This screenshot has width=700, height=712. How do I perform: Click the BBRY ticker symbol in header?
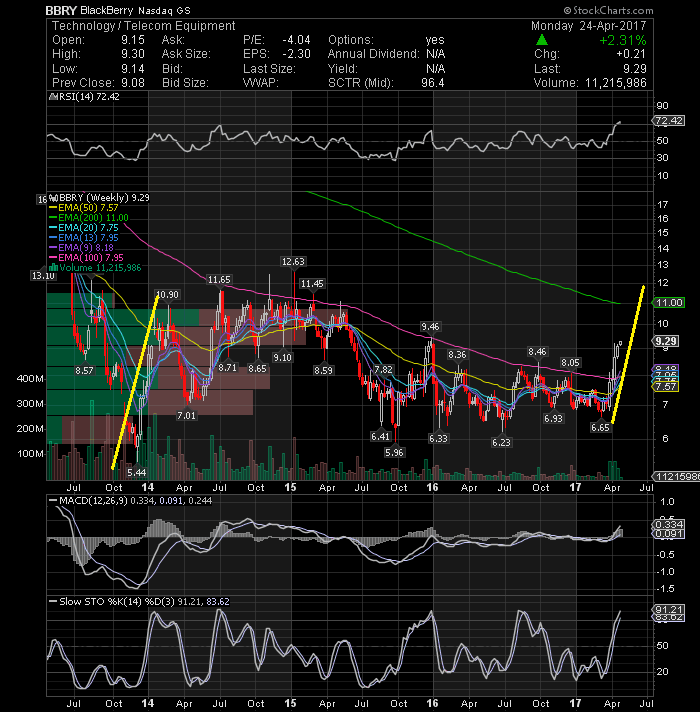(x=61, y=10)
